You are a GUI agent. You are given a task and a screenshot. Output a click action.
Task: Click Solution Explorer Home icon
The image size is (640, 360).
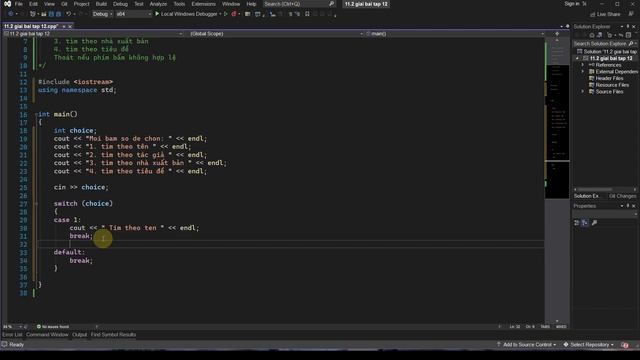tap(592, 36)
